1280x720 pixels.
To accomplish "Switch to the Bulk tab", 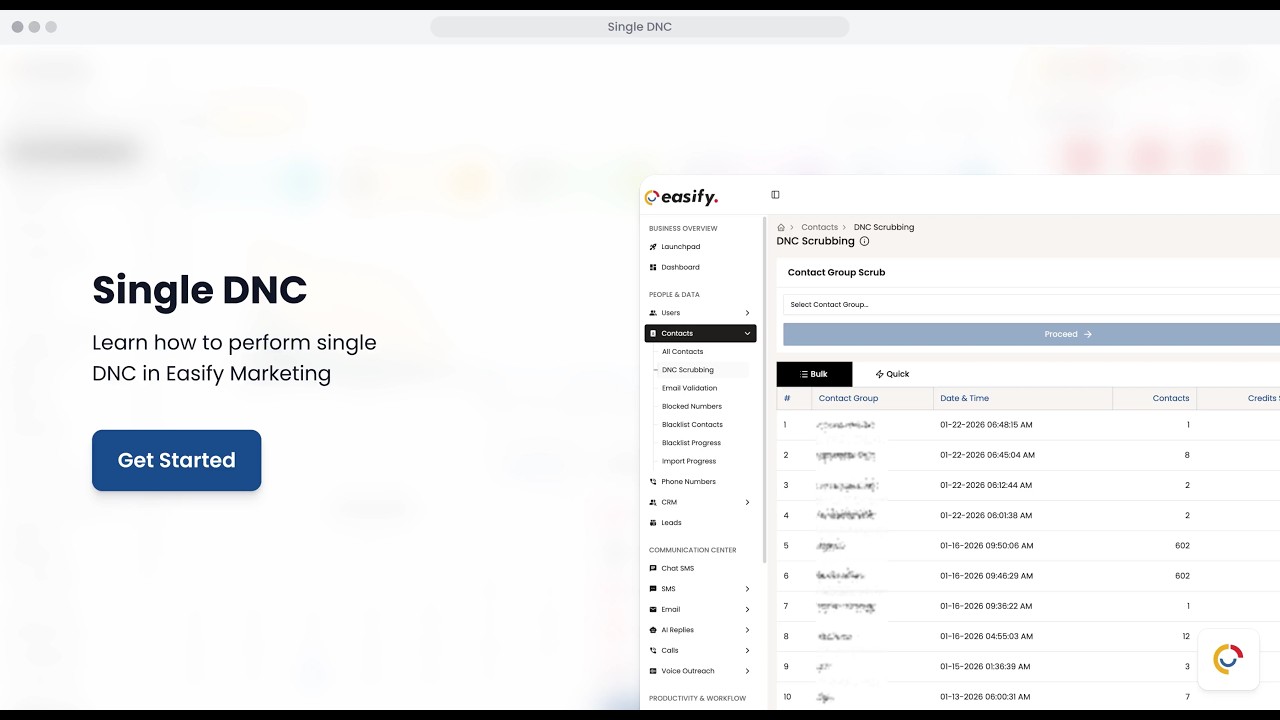I will (x=814, y=374).
